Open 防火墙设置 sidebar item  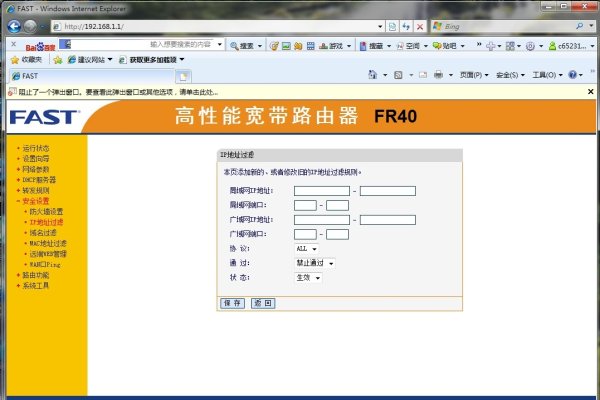pyautogui.click(x=46, y=212)
